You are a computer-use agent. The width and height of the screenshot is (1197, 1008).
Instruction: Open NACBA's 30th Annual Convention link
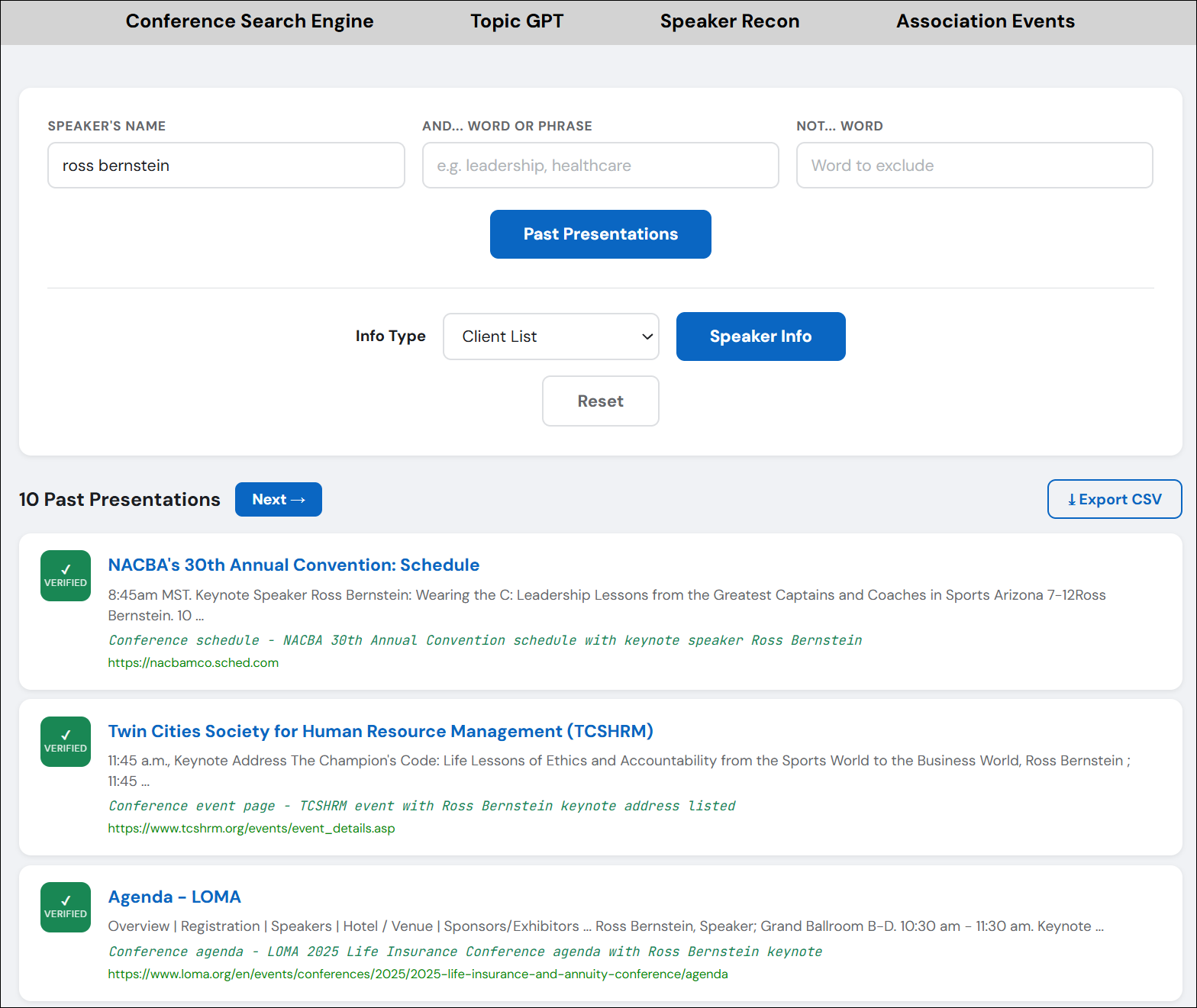[294, 565]
